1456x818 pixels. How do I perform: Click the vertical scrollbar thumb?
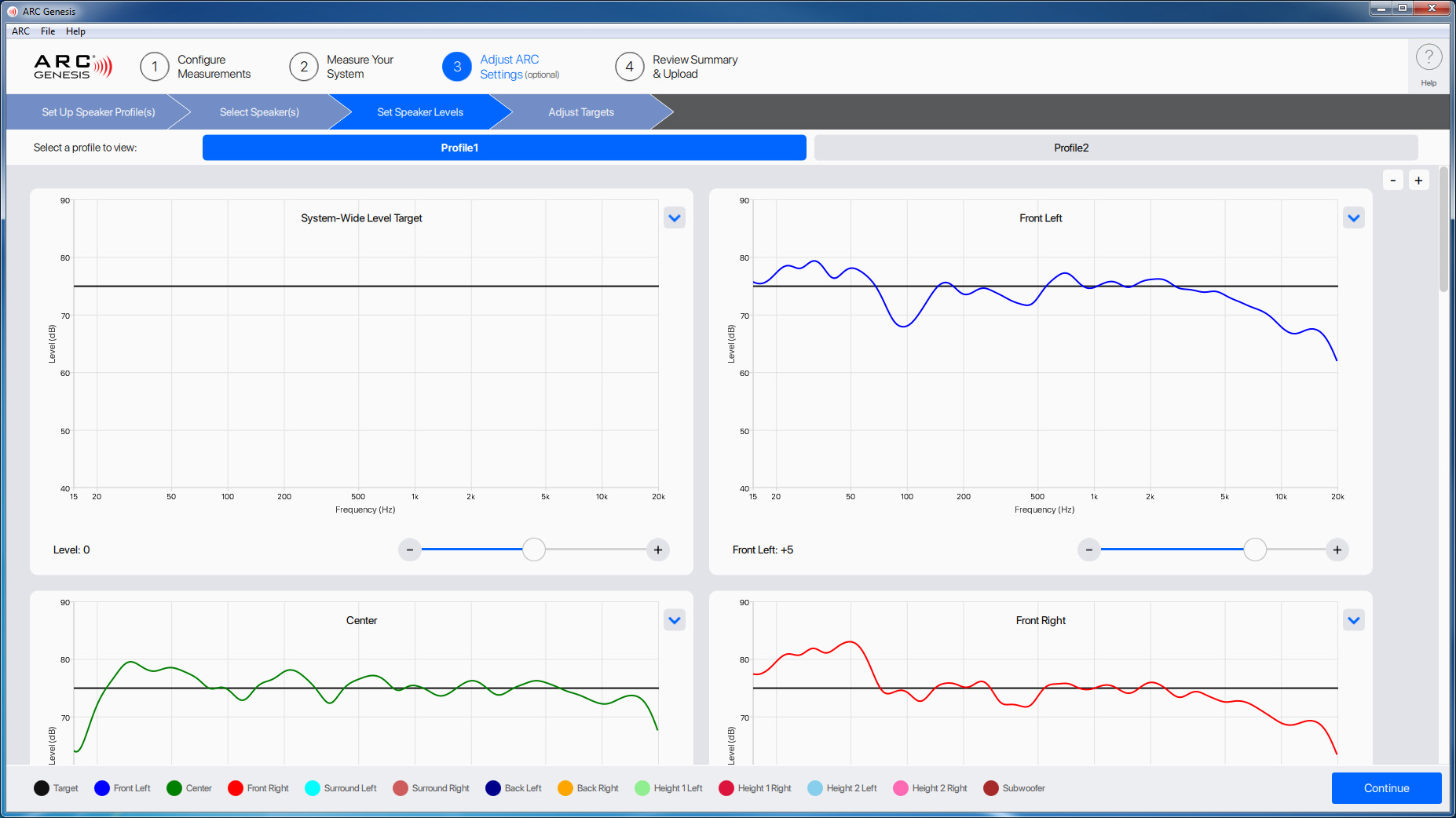click(x=1443, y=229)
